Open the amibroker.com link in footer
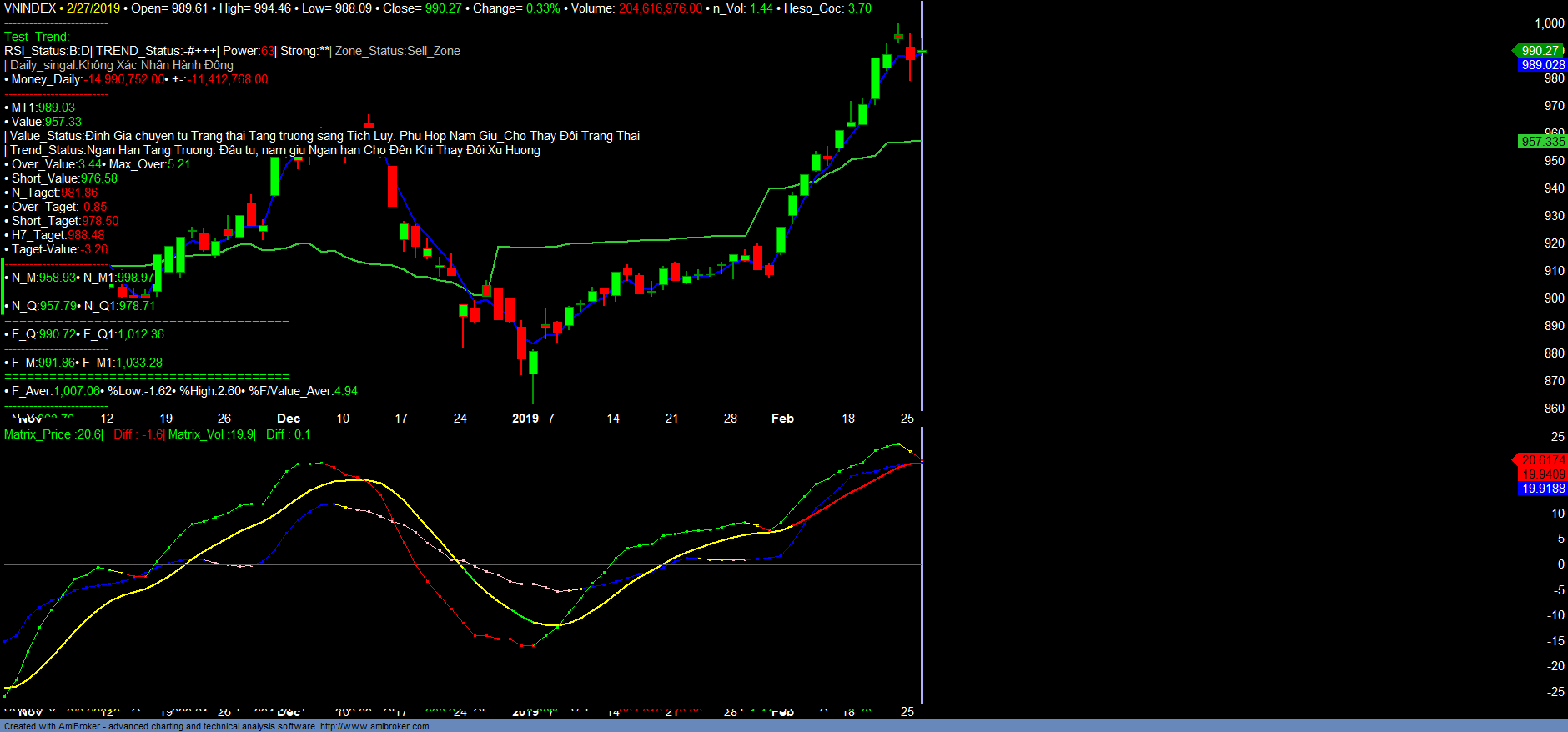The width and height of the screenshot is (1568, 732). pyautogui.click(x=374, y=726)
